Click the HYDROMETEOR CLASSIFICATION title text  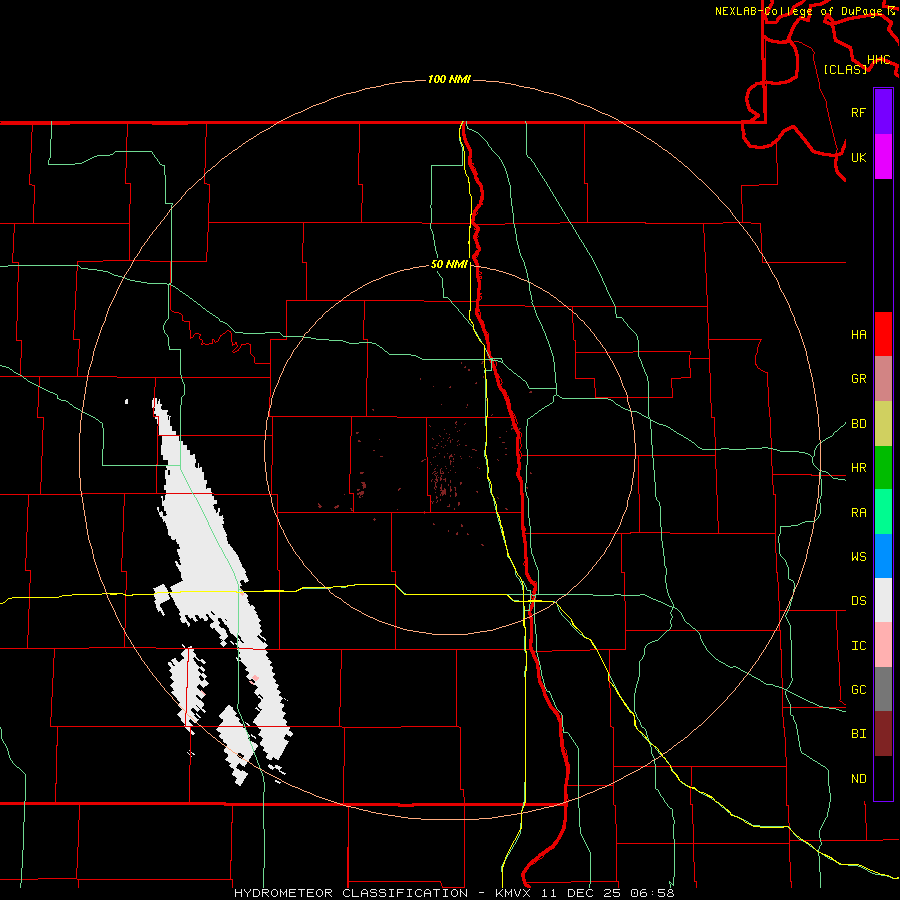click(351, 893)
